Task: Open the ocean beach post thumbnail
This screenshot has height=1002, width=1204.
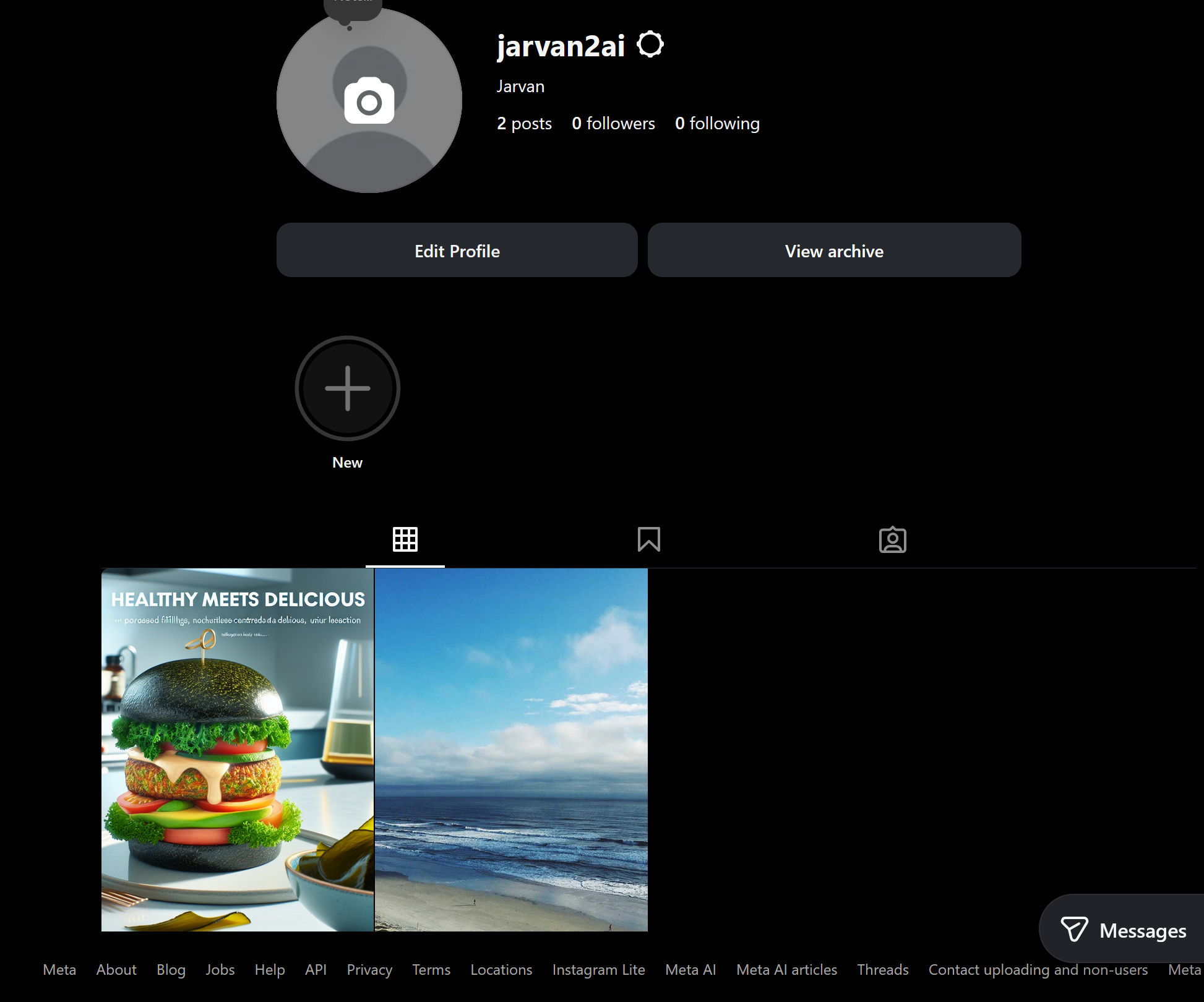Action: (511, 750)
